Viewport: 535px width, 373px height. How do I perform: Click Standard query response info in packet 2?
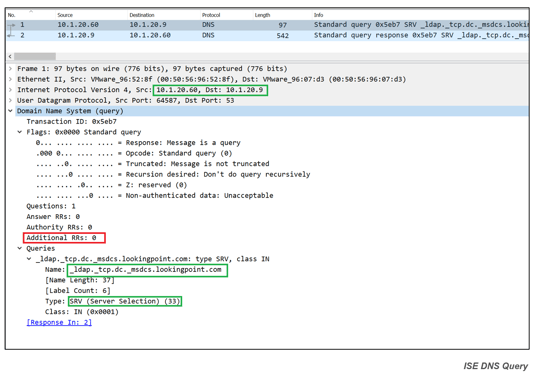pos(421,35)
